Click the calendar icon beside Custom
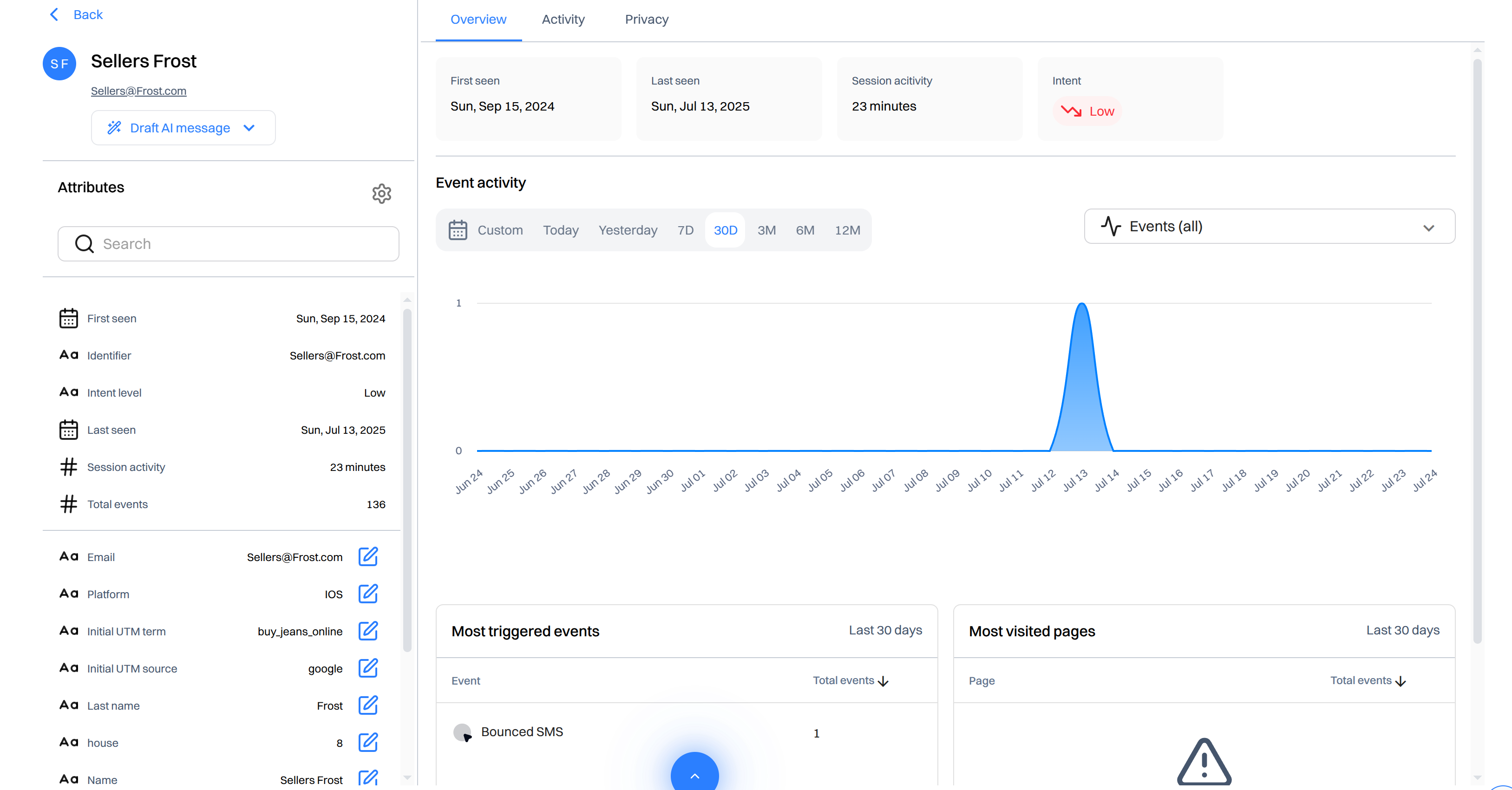The width and height of the screenshot is (1512, 790). coord(458,230)
